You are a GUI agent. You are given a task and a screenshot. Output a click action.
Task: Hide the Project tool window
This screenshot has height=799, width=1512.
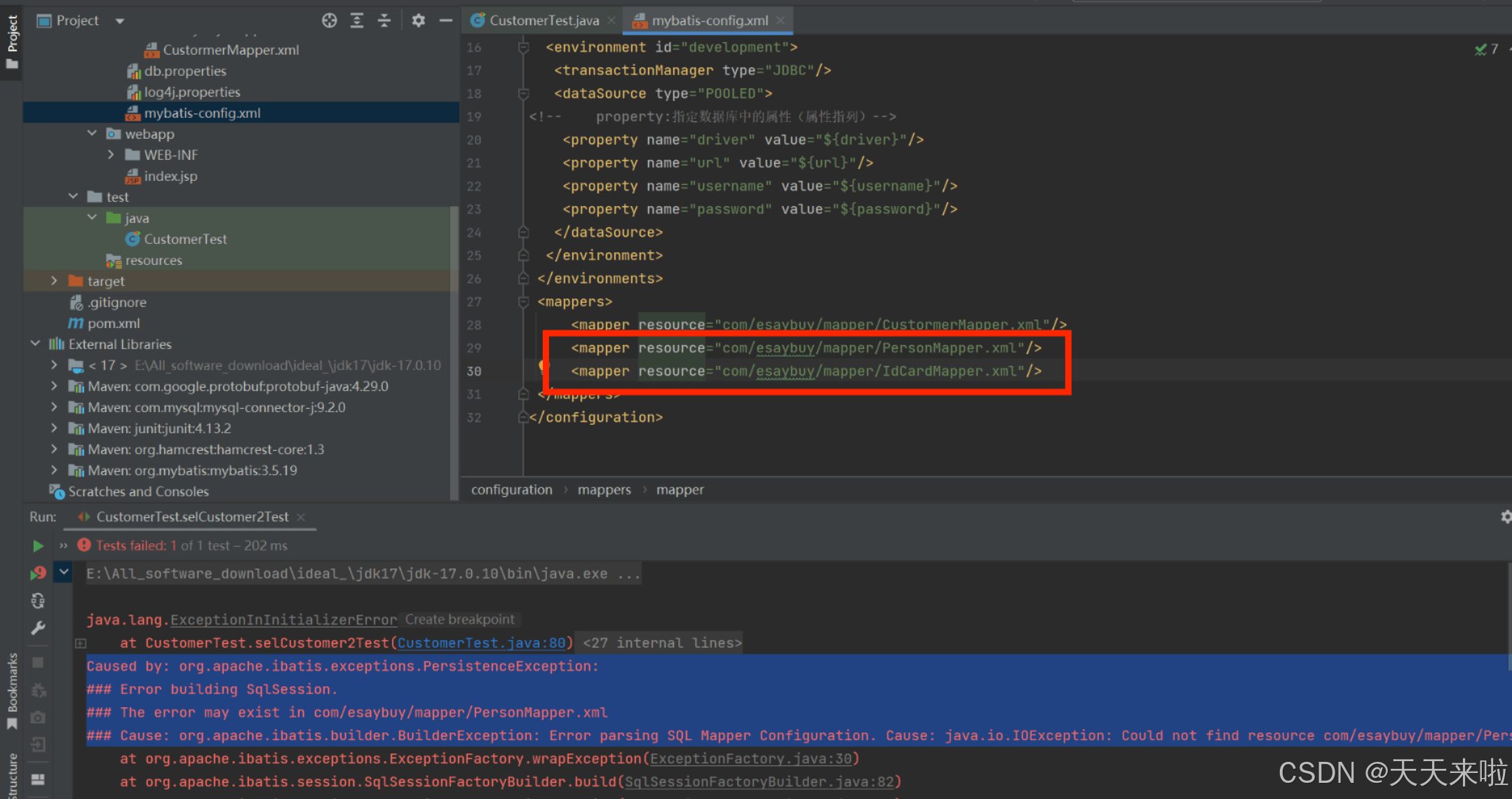pos(445,20)
